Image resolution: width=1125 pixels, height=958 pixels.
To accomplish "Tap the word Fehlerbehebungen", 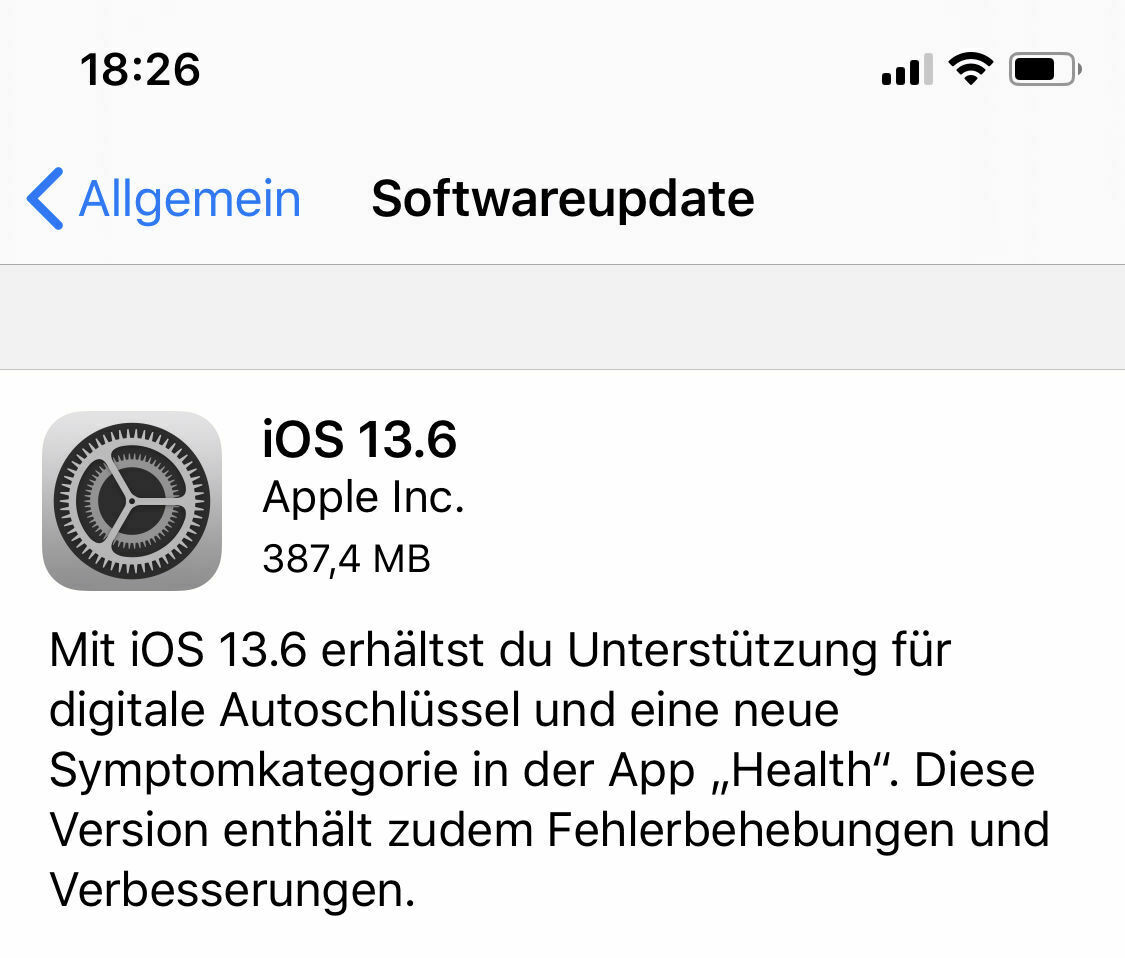I will 750,830.
